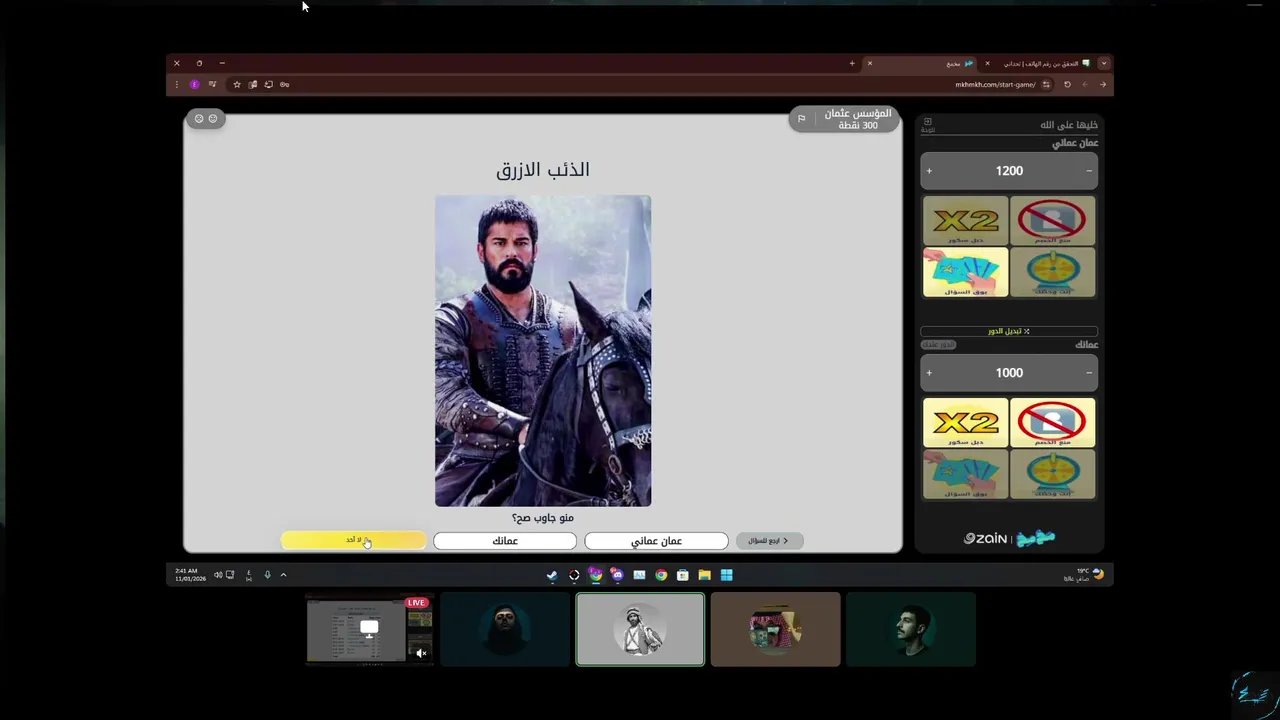Expand the tab search dropdown arrow
1280x720 pixels.
tap(1104, 63)
